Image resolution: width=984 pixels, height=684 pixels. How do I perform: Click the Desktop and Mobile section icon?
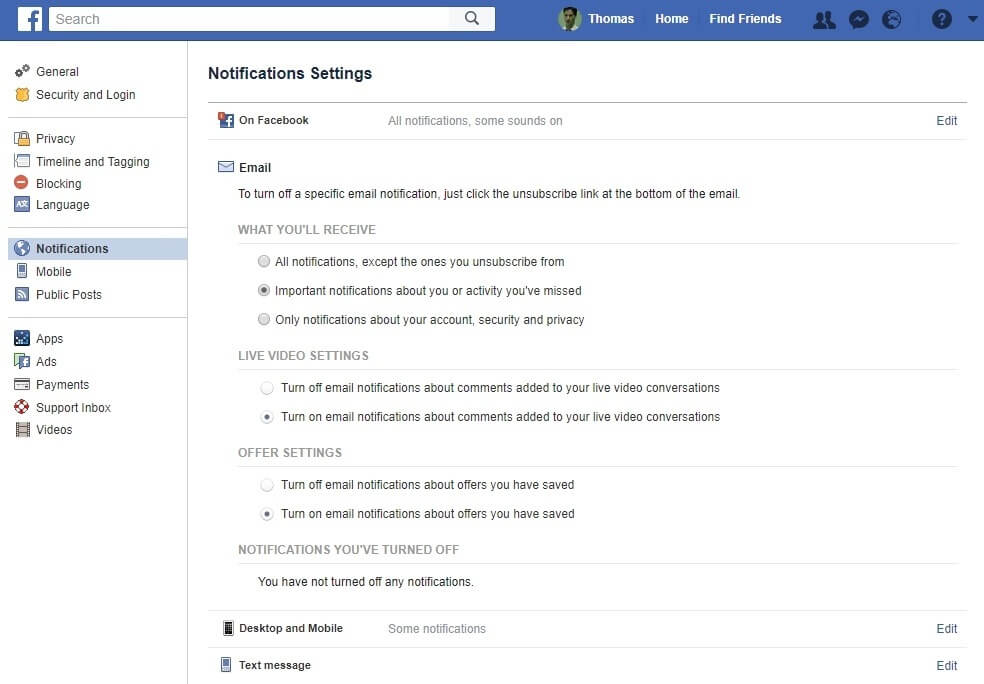pos(228,628)
